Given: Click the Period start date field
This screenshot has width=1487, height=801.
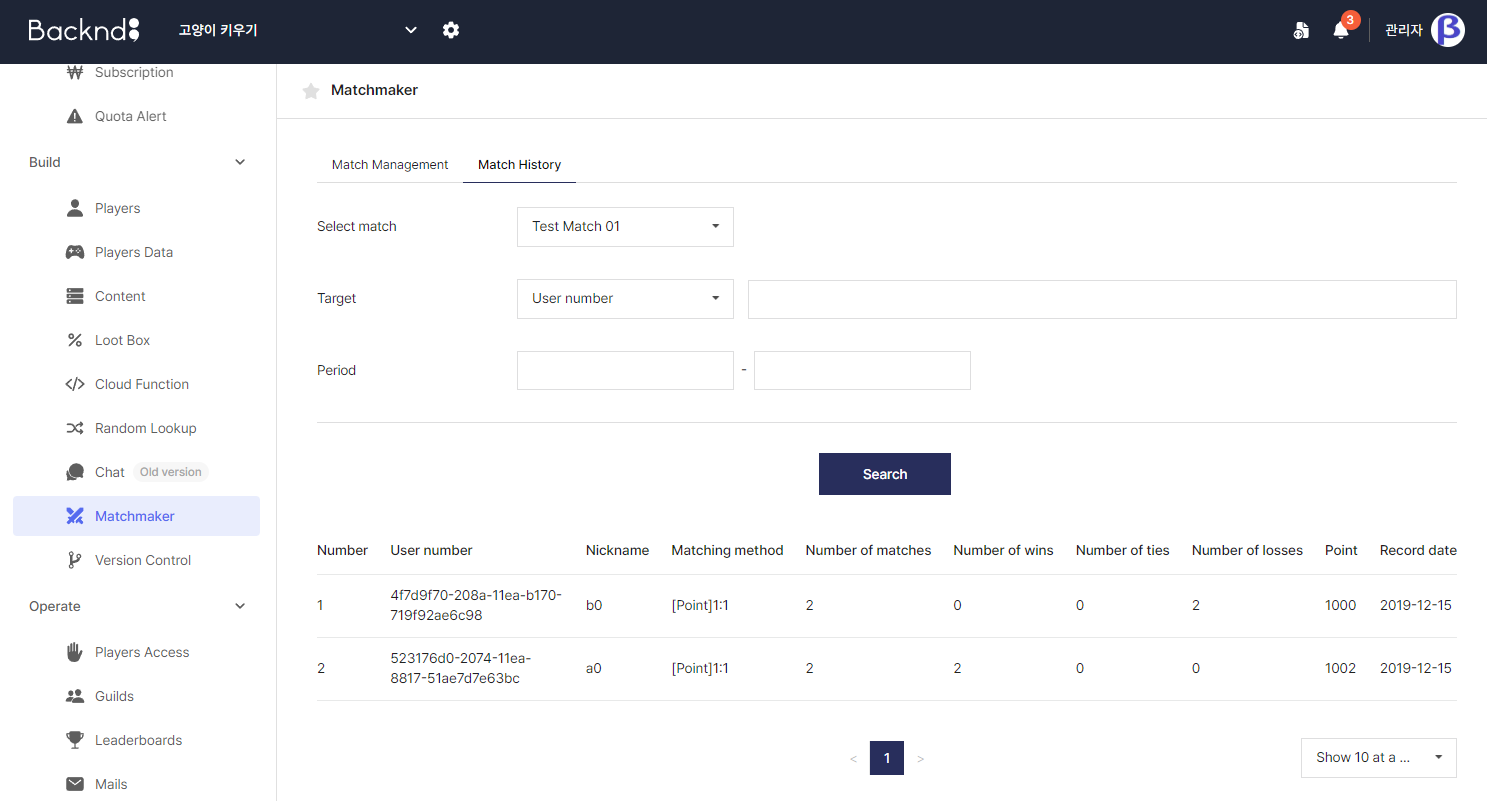Looking at the screenshot, I should (625, 370).
